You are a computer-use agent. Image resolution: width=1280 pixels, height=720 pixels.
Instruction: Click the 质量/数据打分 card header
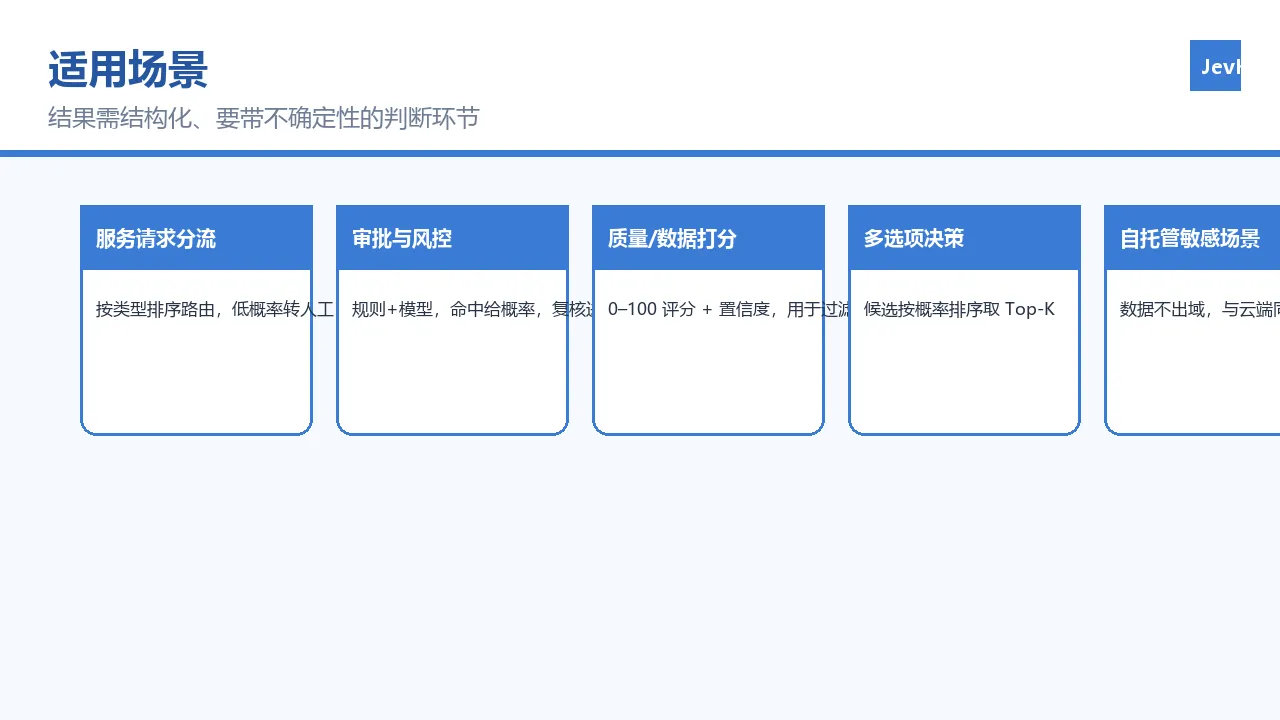[708, 238]
